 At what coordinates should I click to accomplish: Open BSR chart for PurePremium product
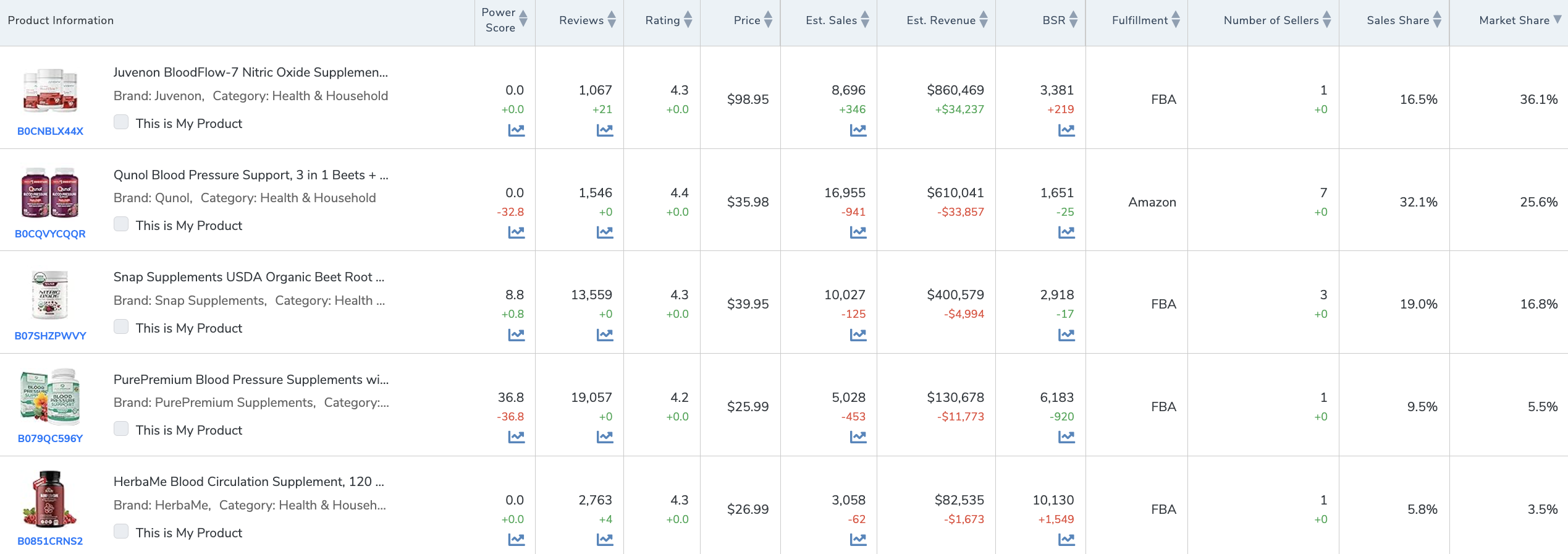pos(1066,437)
